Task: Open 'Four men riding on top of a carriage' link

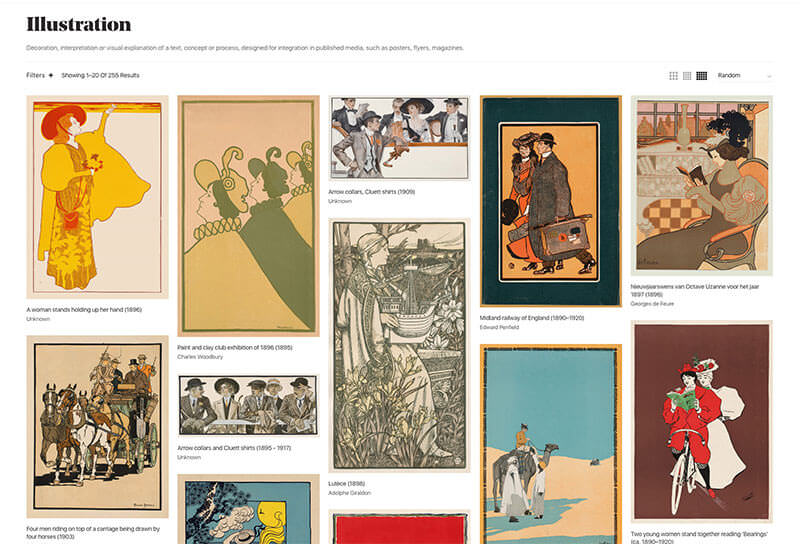Action: pyautogui.click(x=93, y=533)
